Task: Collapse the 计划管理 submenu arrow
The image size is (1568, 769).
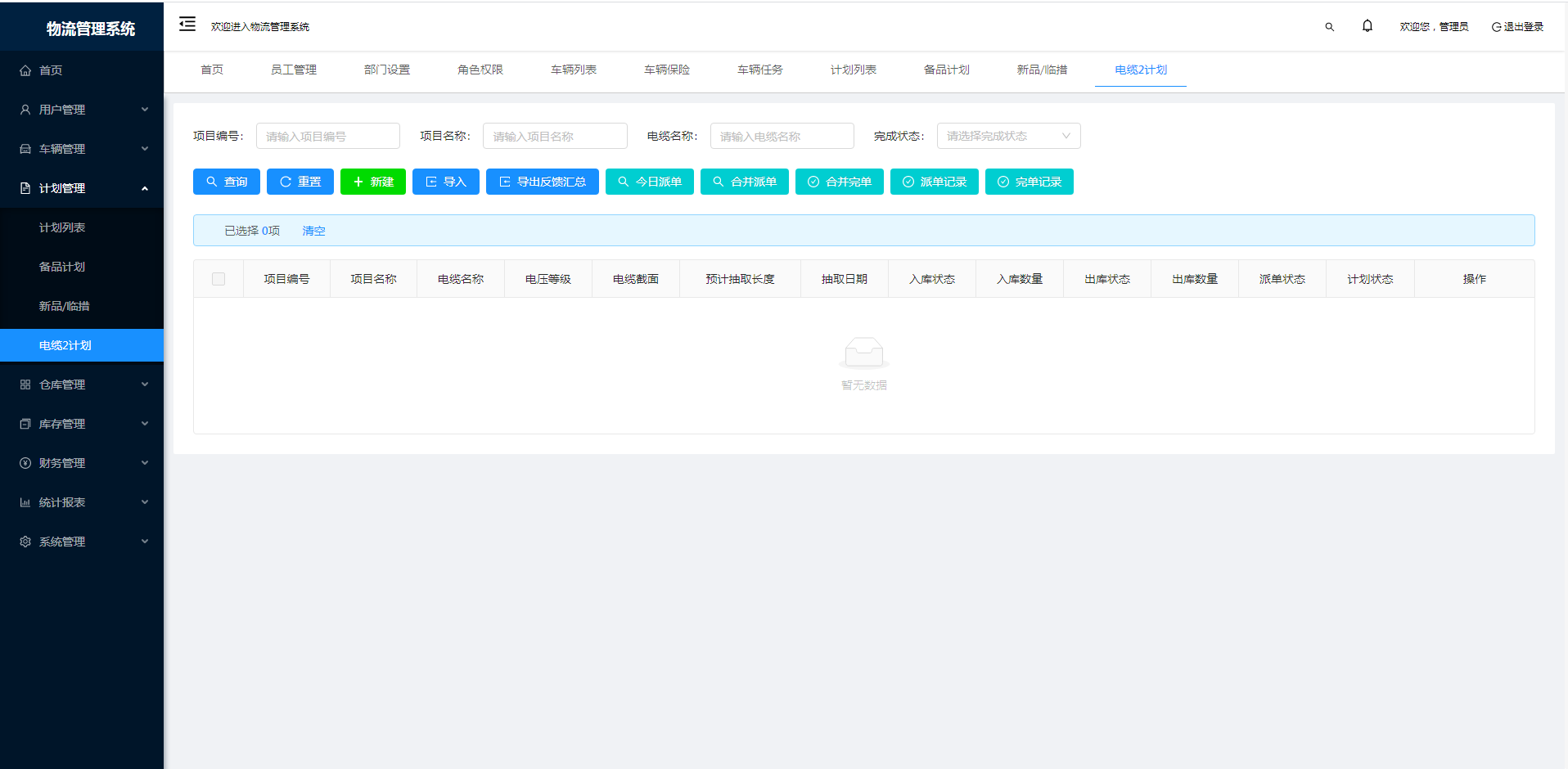Action: [145, 188]
